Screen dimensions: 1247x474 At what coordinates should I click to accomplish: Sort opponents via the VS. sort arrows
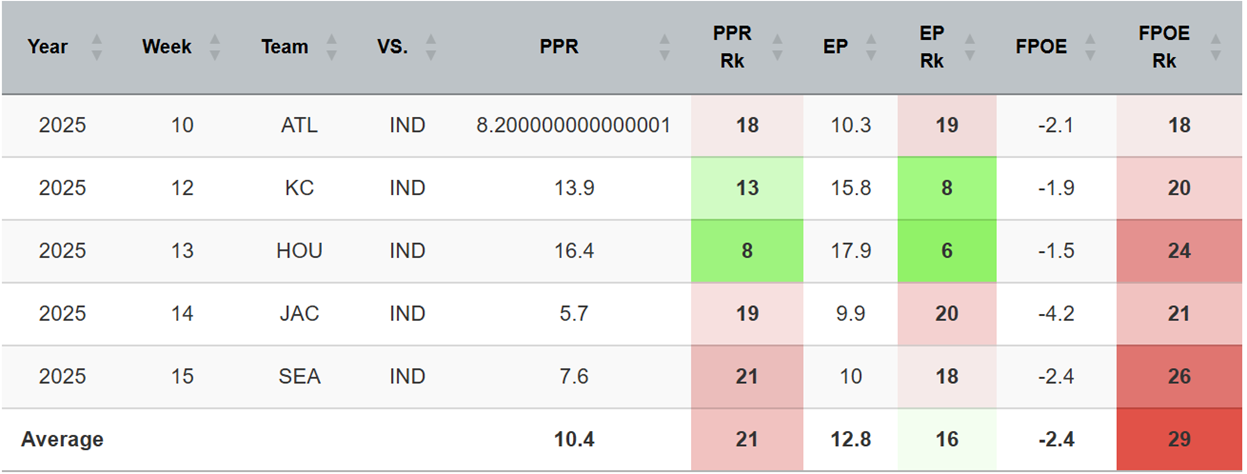point(431,47)
